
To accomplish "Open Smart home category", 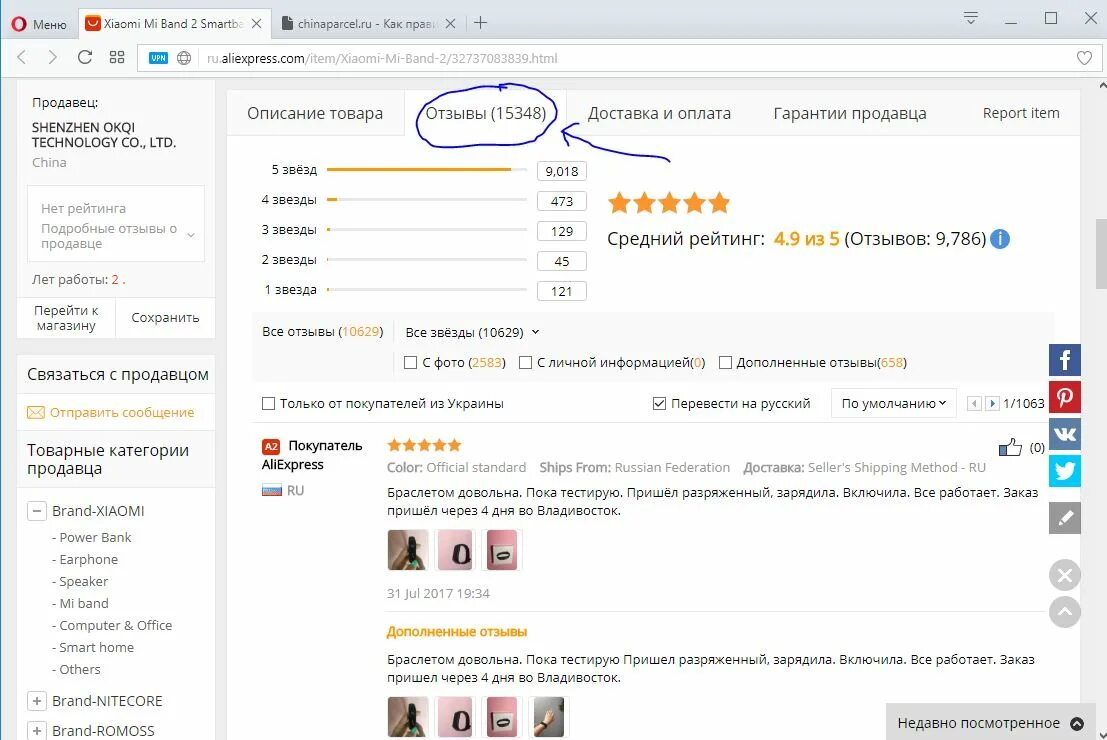I will pos(96,648).
